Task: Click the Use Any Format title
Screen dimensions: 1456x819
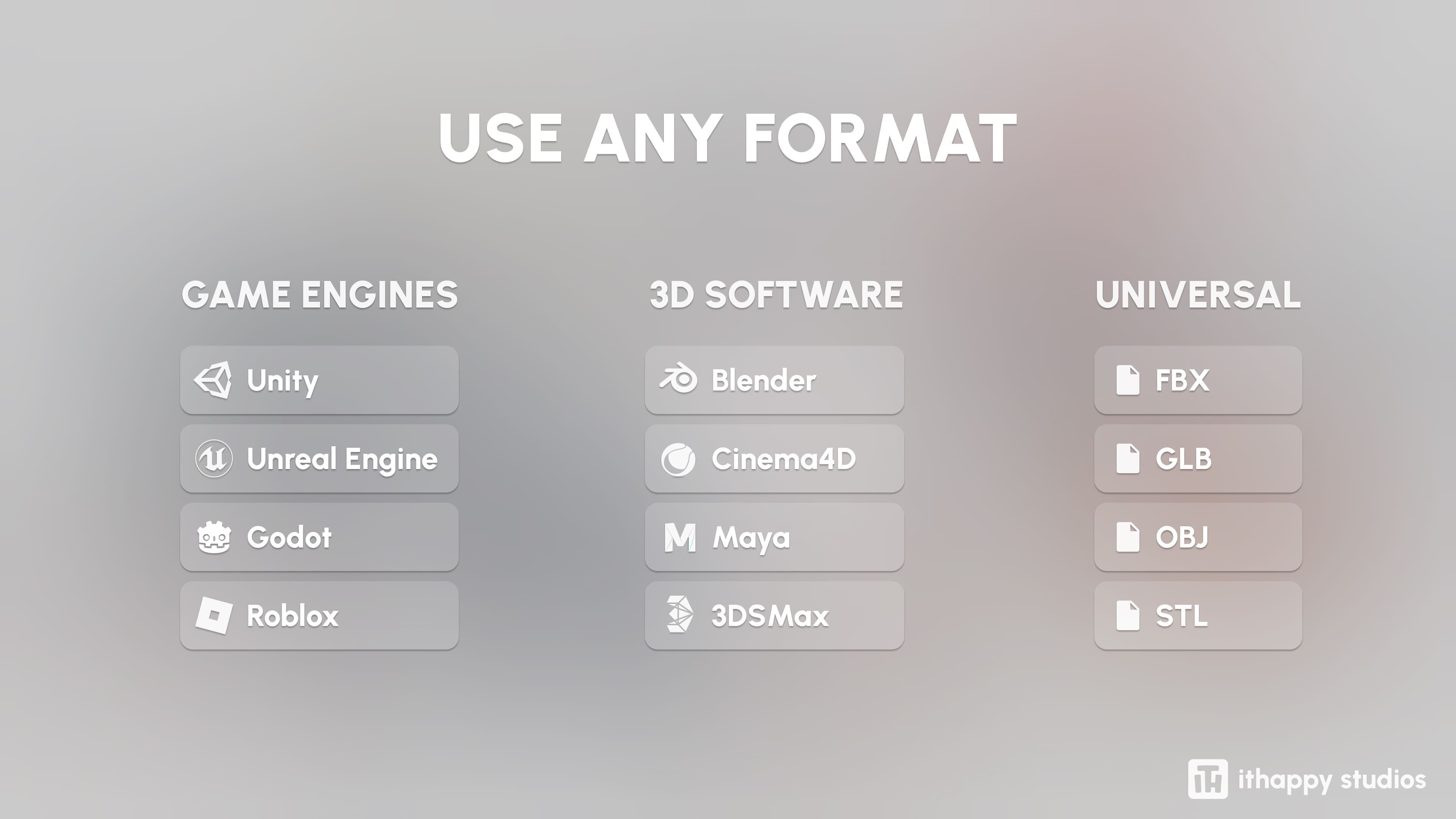Action: (x=728, y=138)
